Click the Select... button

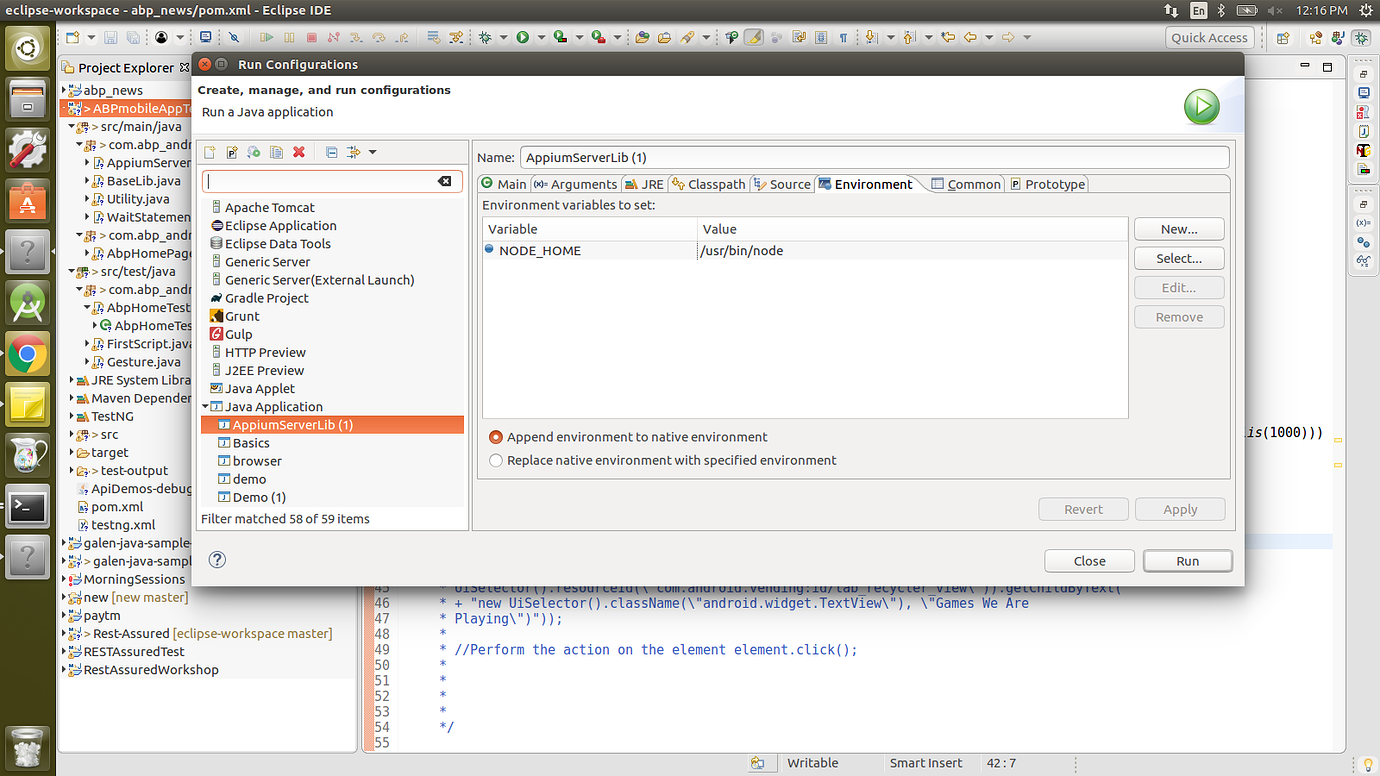point(1179,258)
